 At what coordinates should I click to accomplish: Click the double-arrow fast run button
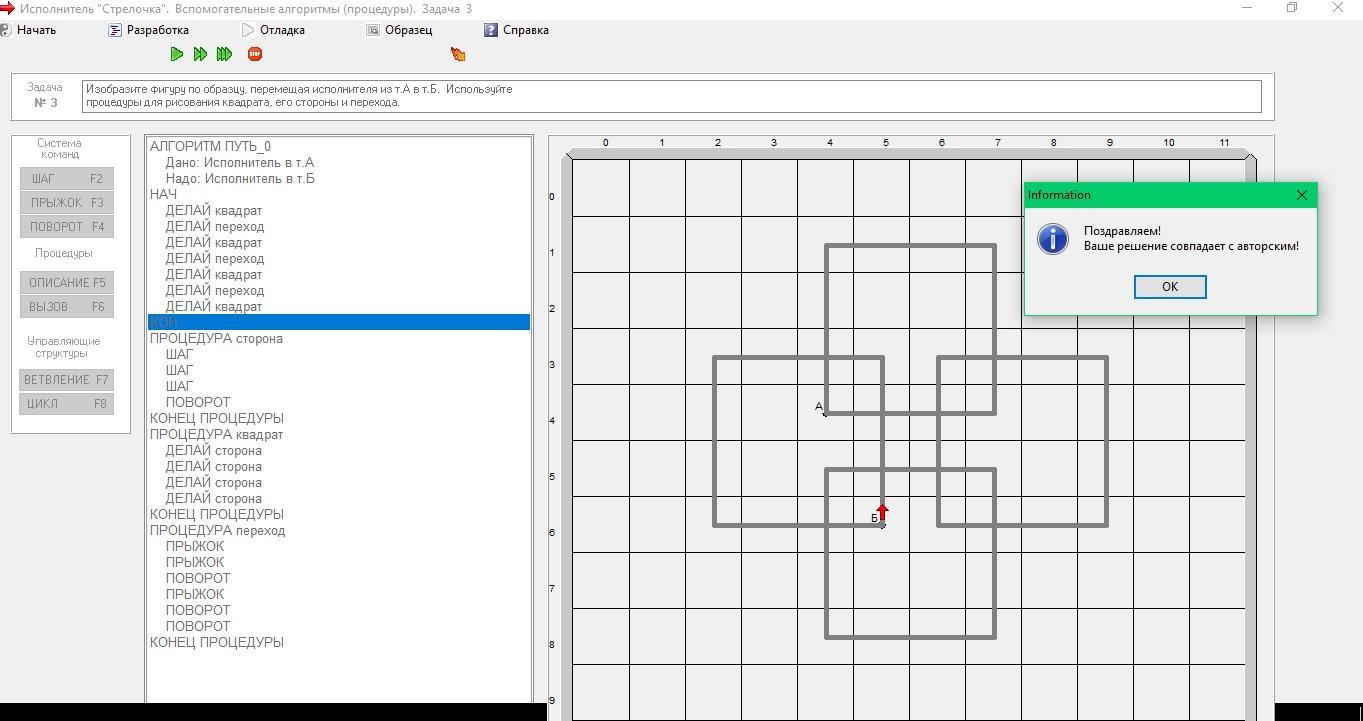[200, 54]
